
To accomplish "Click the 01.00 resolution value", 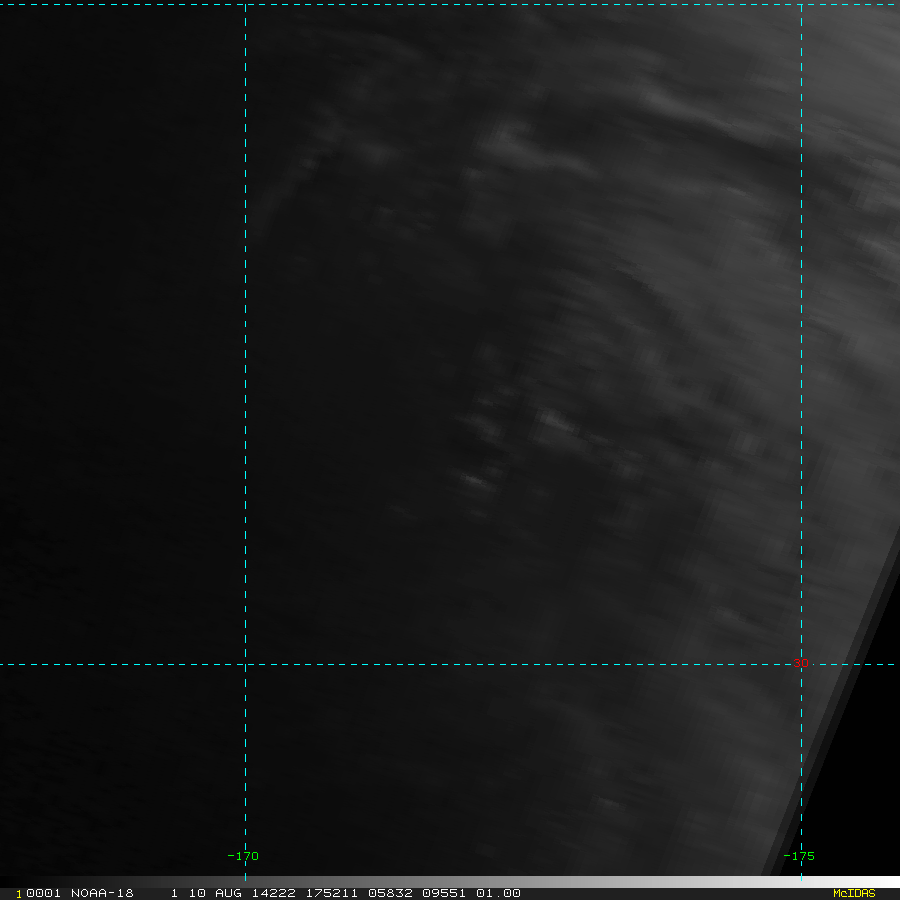I will pos(498,893).
